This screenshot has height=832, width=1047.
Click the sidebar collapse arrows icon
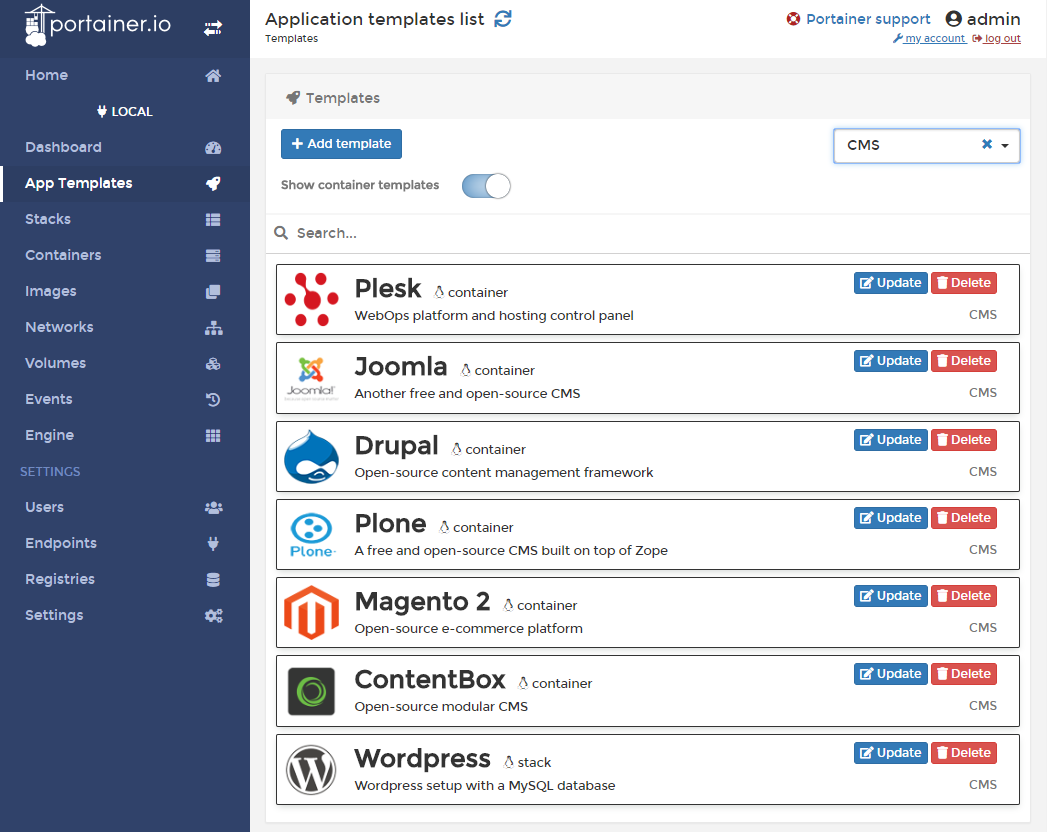pyautogui.click(x=213, y=28)
